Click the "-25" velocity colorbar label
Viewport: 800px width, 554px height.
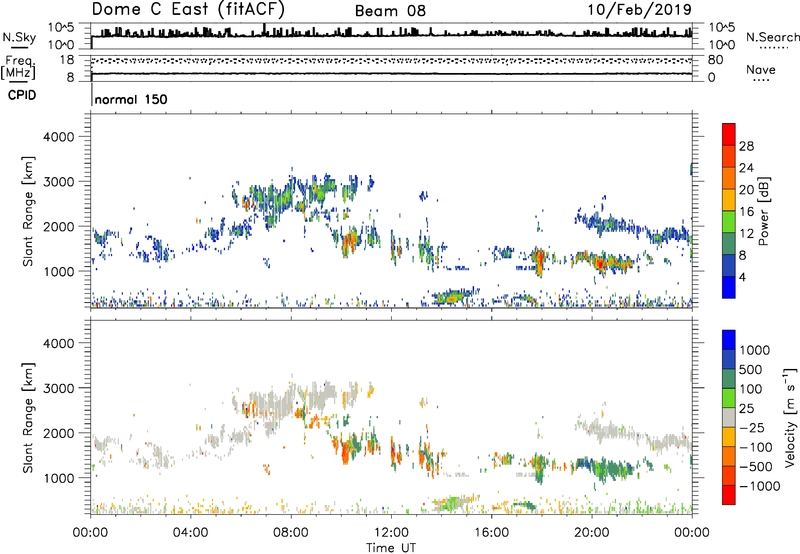tap(754, 428)
